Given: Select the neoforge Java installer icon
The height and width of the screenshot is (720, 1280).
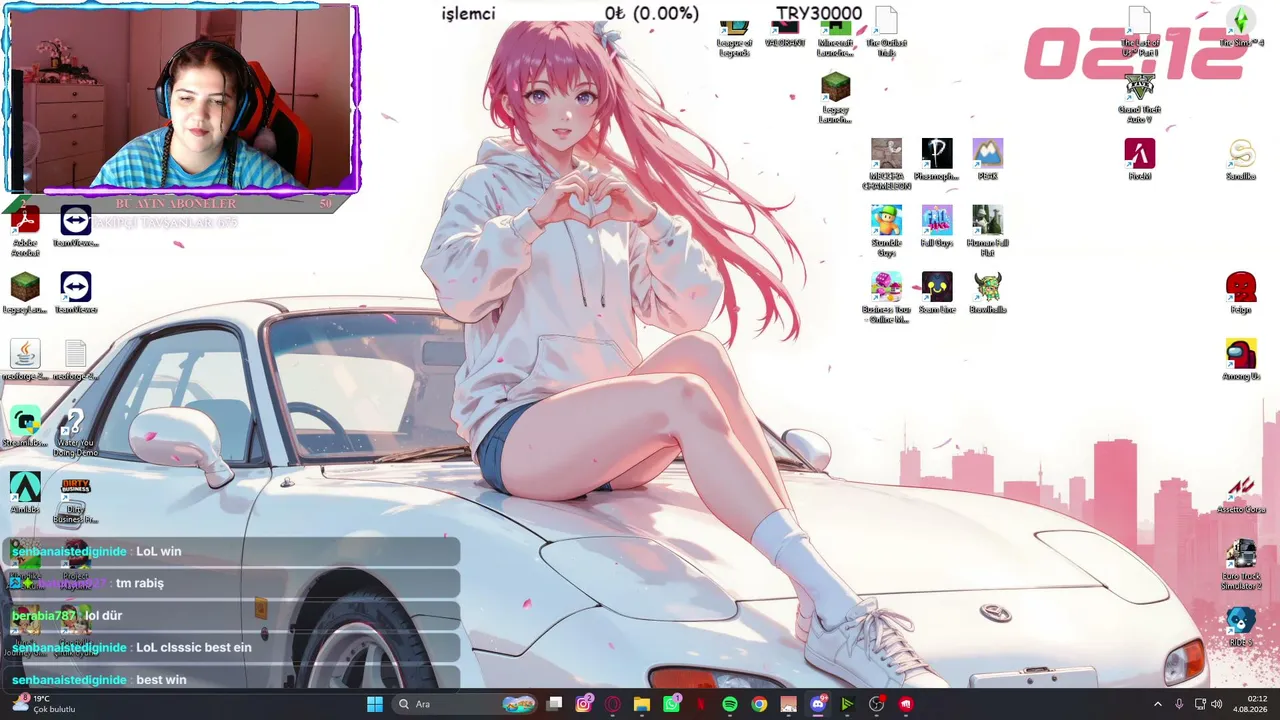Looking at the screenshot, I should click(25, 360).
